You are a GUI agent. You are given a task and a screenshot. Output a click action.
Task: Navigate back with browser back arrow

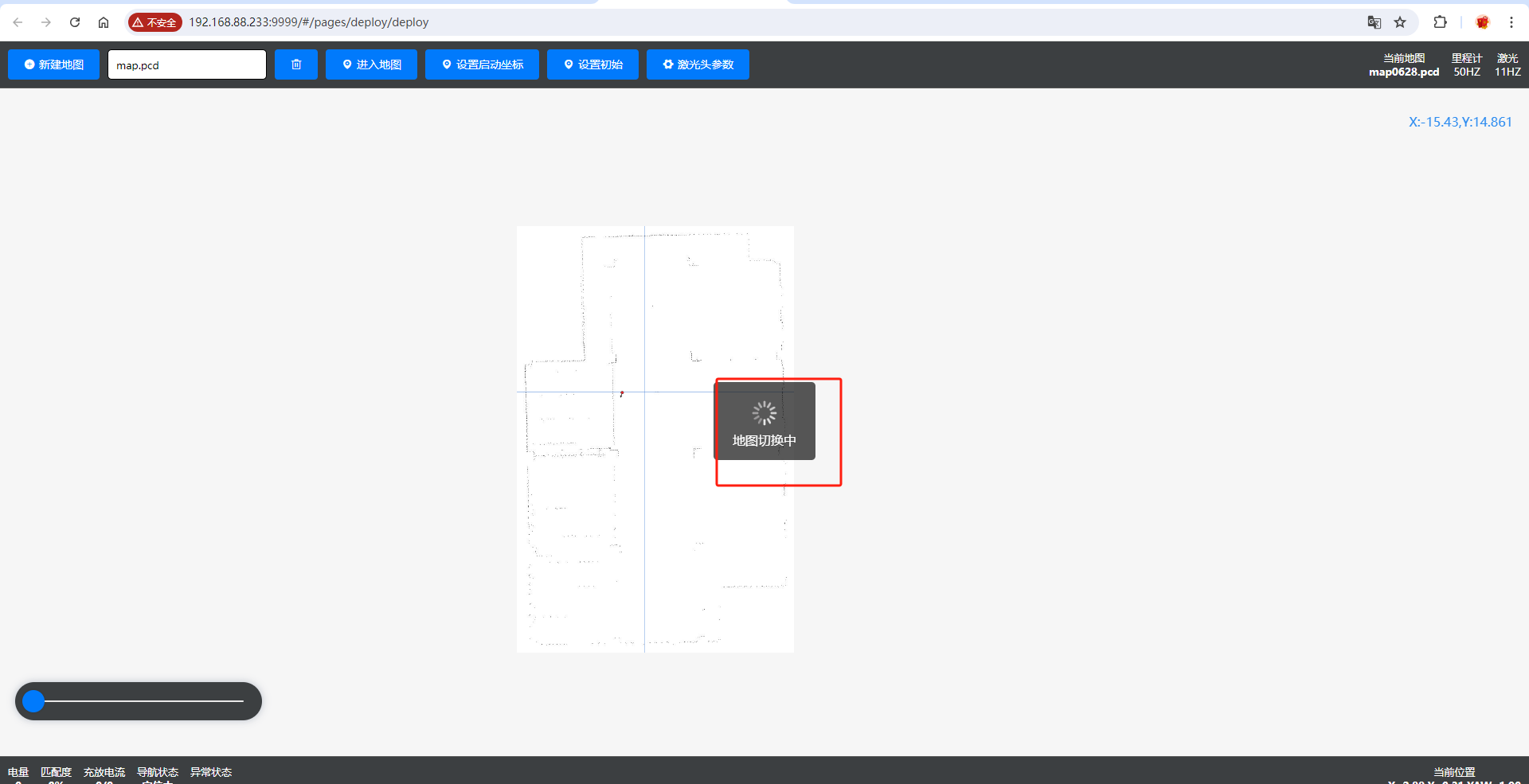point(18,22)
